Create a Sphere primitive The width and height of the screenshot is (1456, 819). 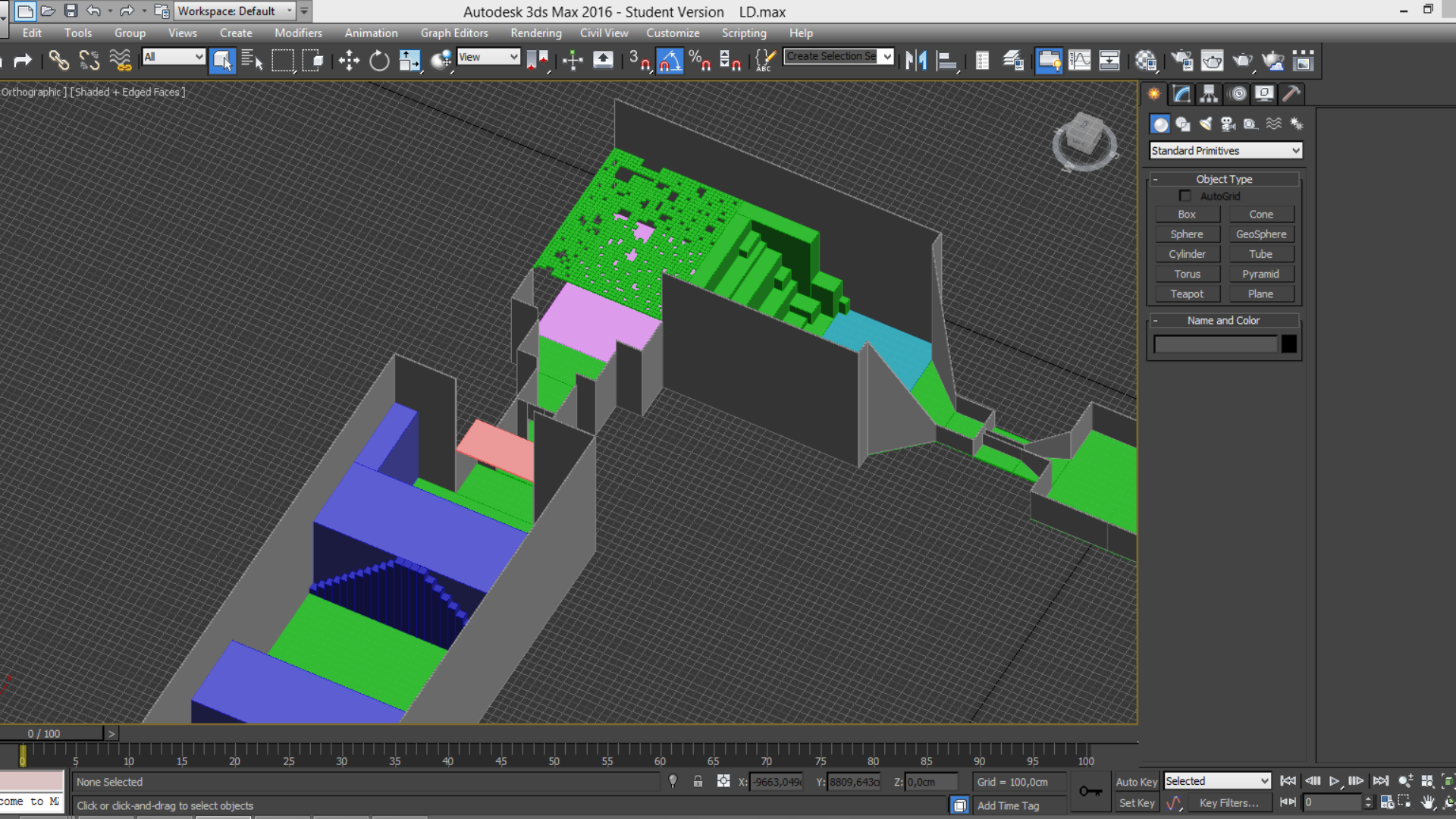coord(1187,234)
